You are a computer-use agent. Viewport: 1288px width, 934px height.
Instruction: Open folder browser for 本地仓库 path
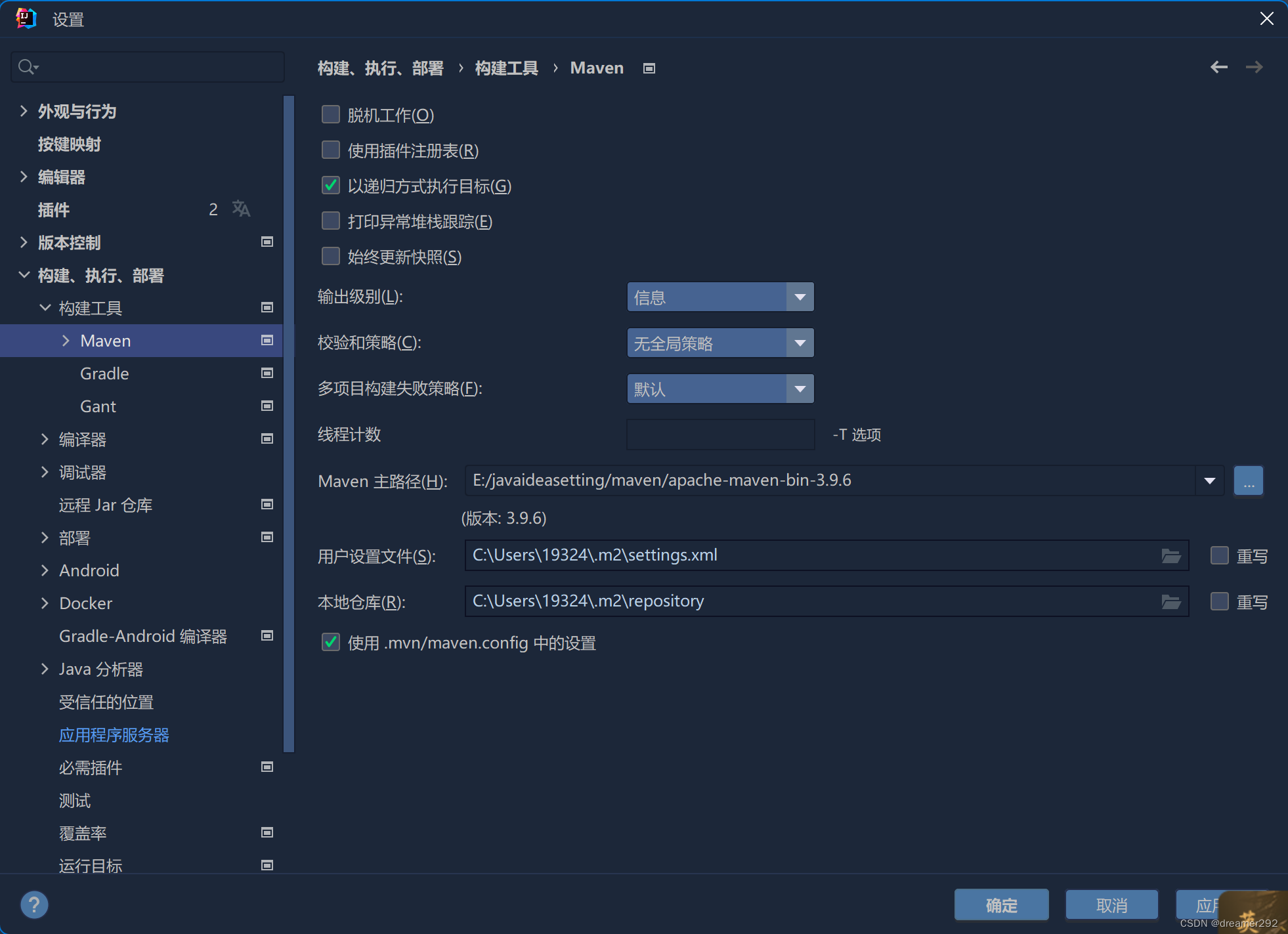tap(1171, 601)
